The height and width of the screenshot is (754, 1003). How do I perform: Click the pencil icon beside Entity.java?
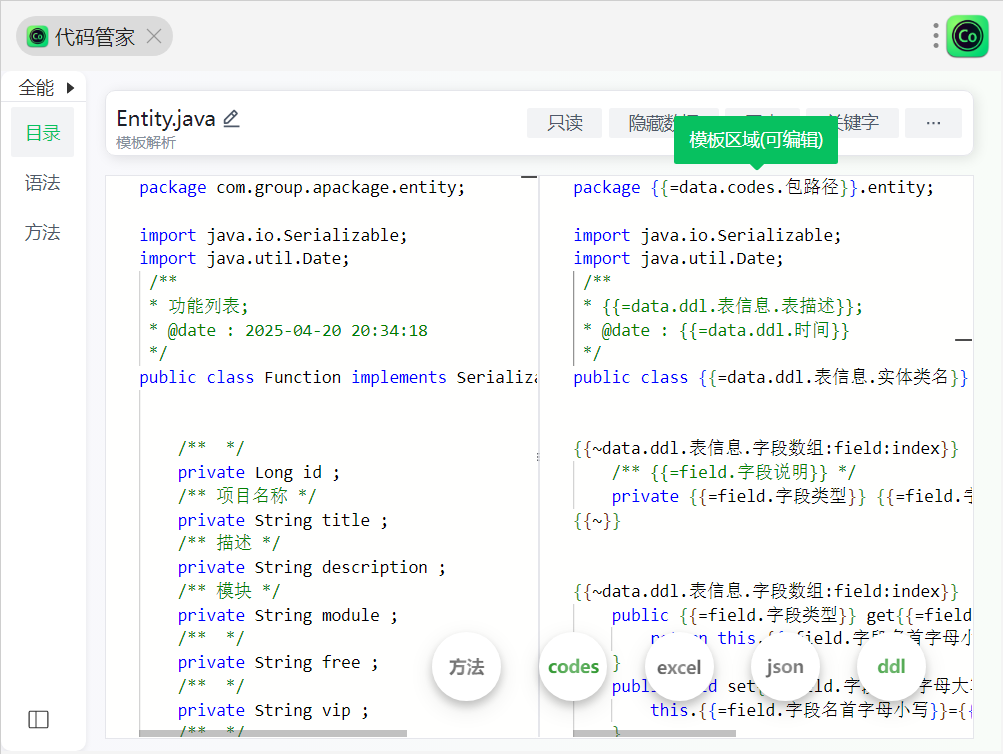click(231, 119)
